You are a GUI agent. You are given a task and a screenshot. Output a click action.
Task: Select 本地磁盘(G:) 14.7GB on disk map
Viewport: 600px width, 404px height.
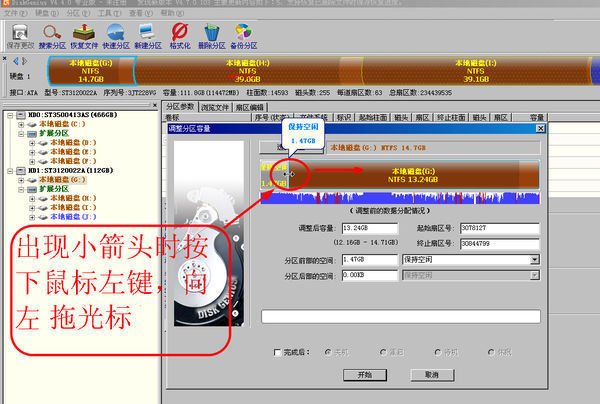tap(91, 71)
